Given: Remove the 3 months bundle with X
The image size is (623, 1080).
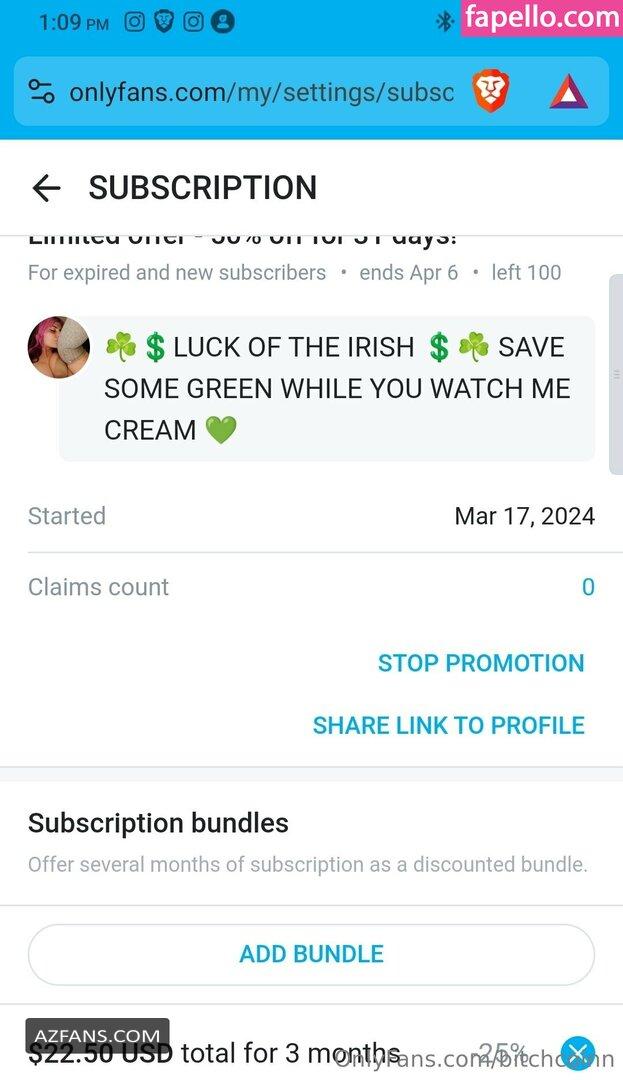Looking at the screenshot, I should point(578,1053).
